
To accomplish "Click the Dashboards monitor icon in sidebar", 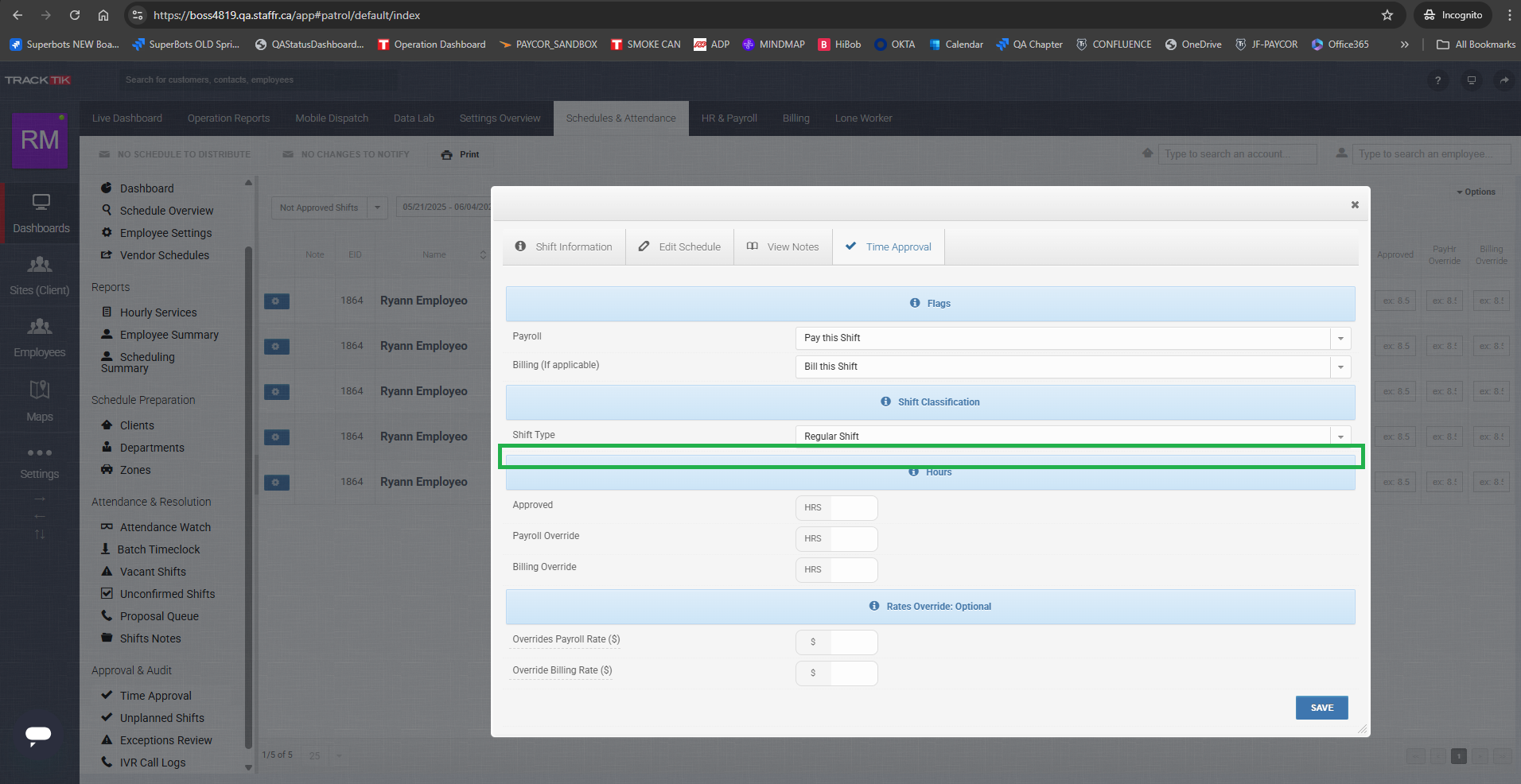I will (41, 202).
